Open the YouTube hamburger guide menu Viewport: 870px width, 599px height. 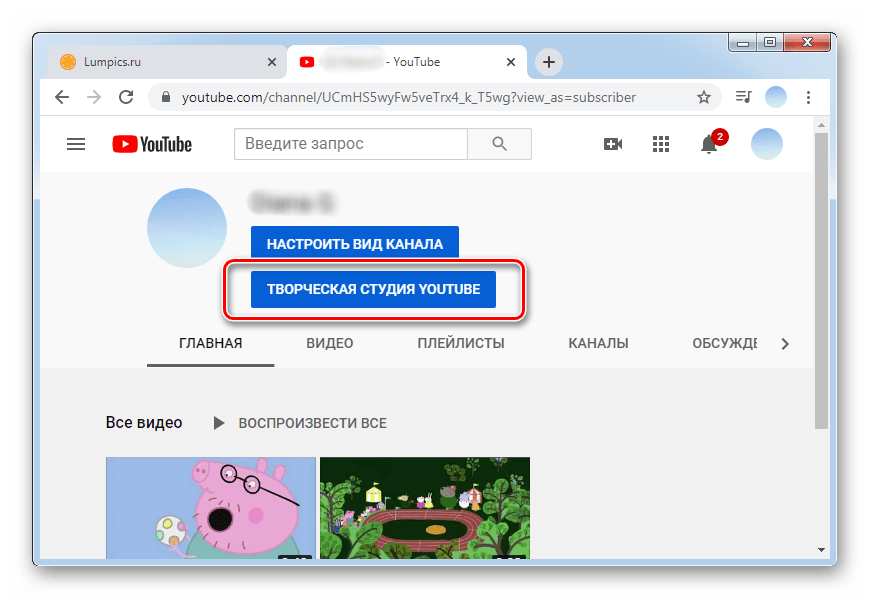click(x=76, y=144)
